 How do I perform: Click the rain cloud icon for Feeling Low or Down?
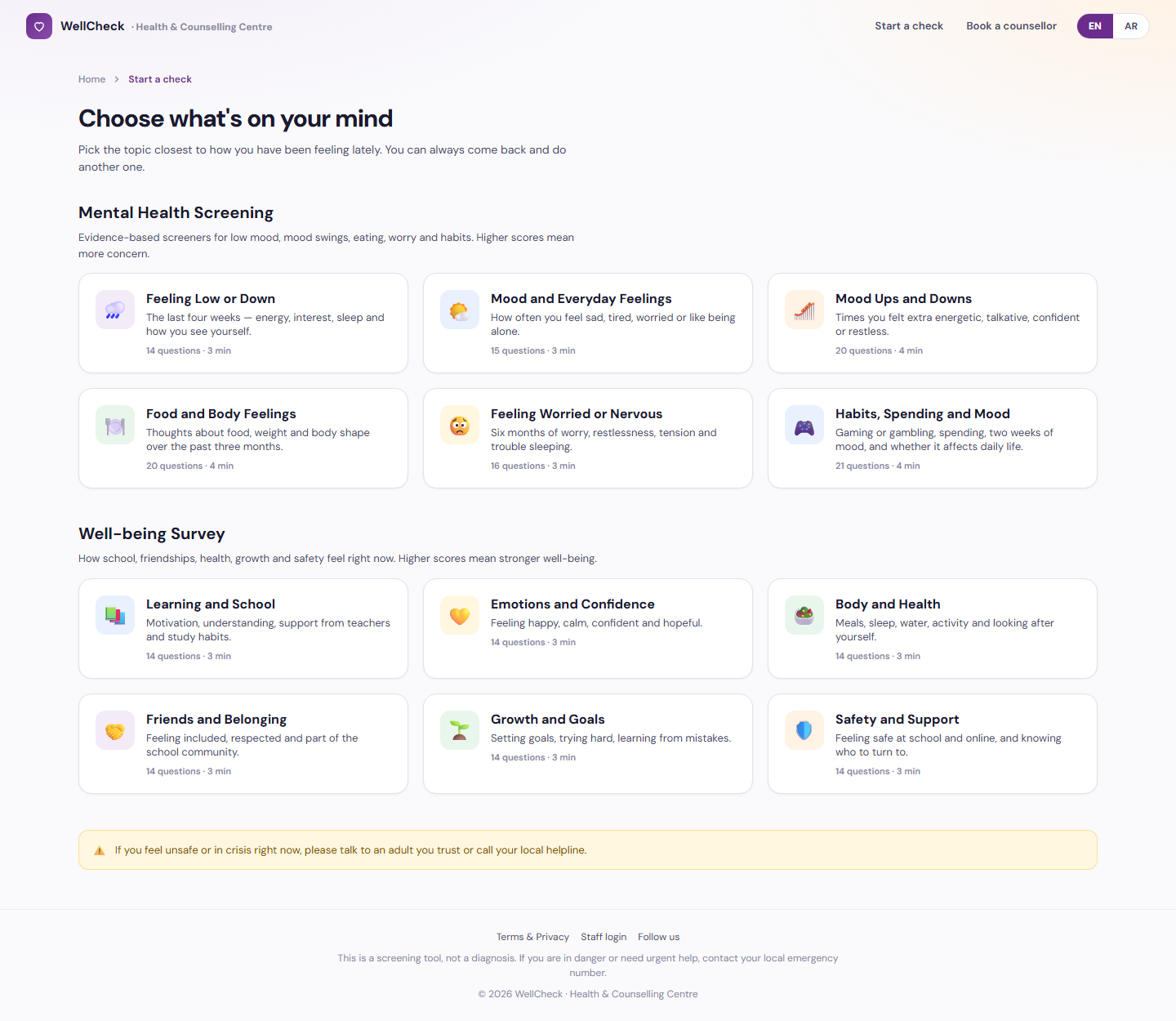pyautogui.click(x=115, y=310)
